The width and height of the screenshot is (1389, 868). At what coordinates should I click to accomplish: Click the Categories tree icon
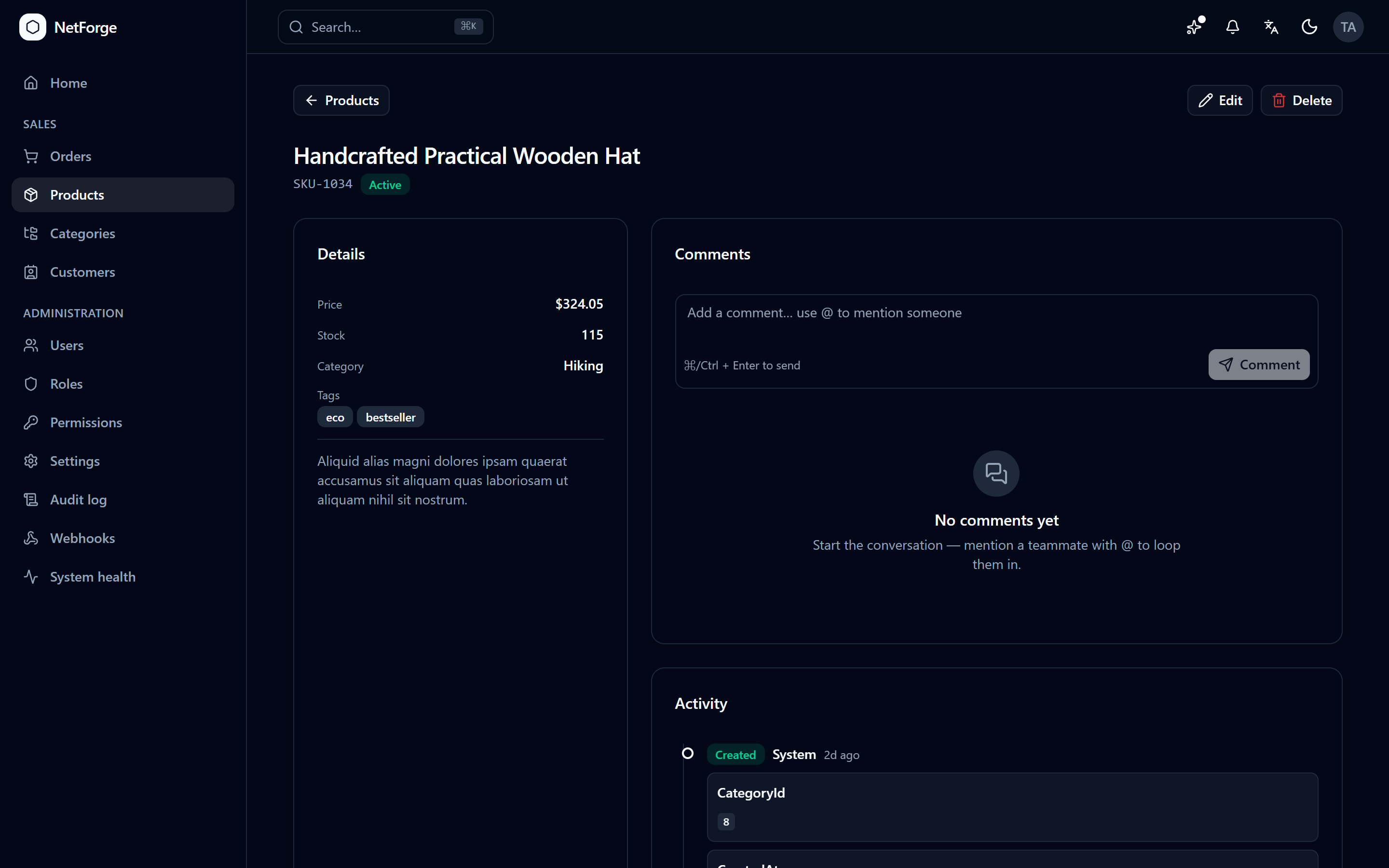31,234
